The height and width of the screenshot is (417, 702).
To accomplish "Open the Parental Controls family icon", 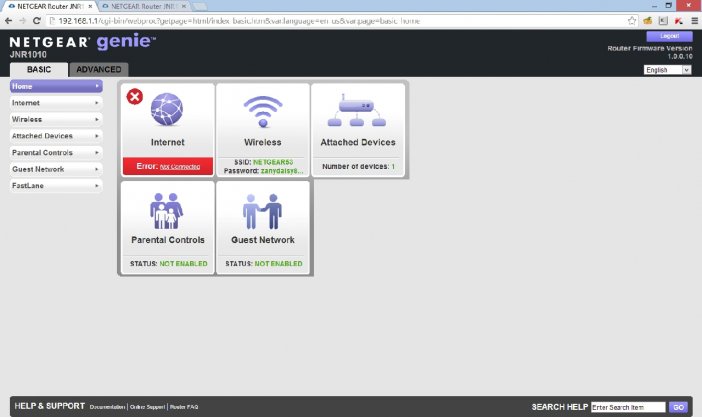I will (x=166, y=211).
